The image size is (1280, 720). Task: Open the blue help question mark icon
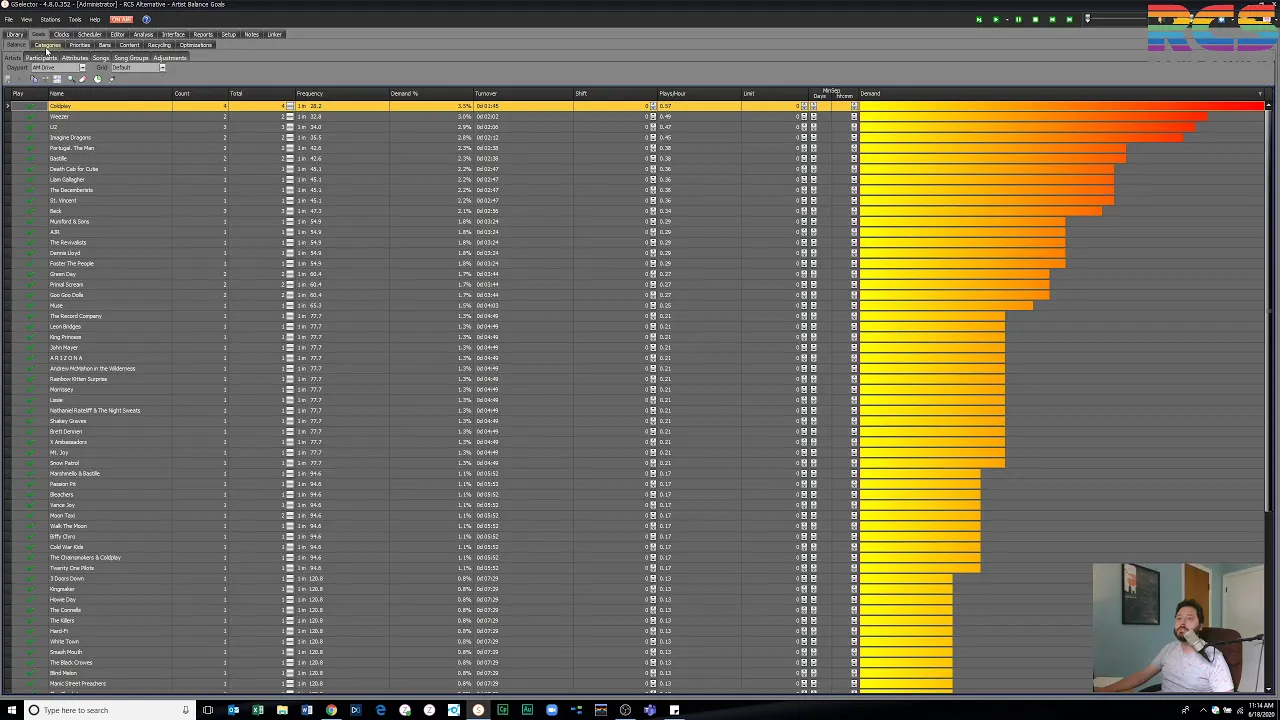146,19
